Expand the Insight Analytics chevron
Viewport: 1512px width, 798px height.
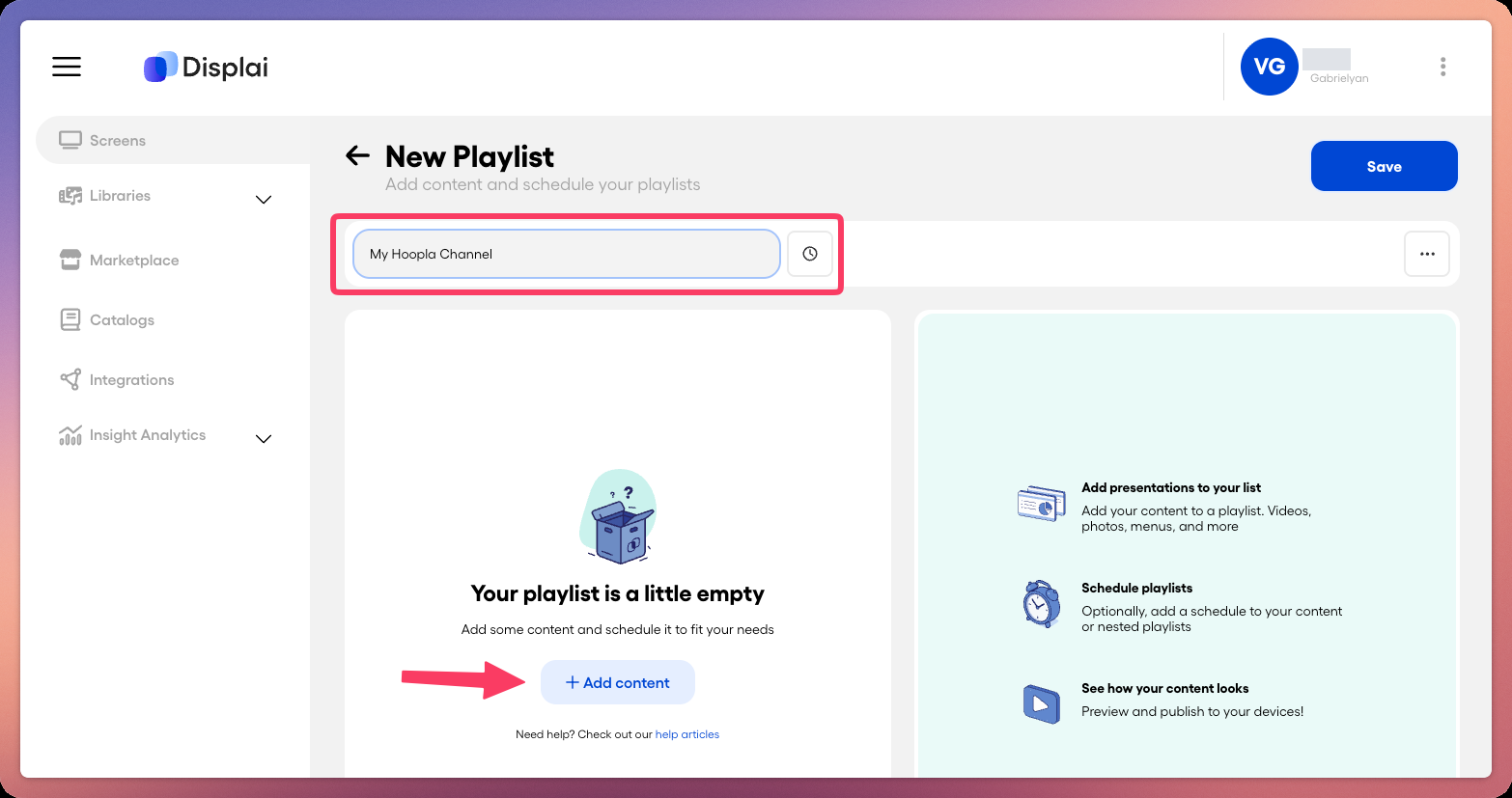click(x=264, y=439)
